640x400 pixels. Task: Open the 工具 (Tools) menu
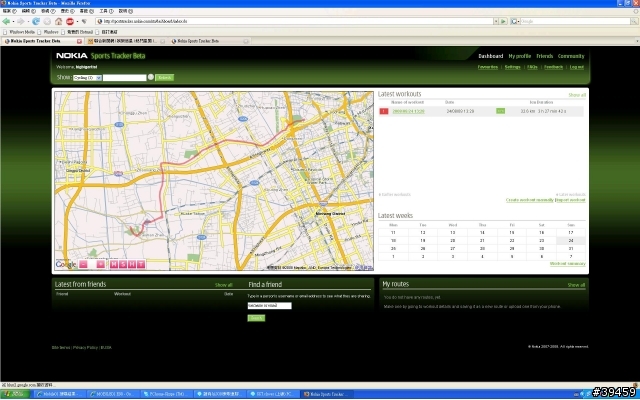click(106, 11)
